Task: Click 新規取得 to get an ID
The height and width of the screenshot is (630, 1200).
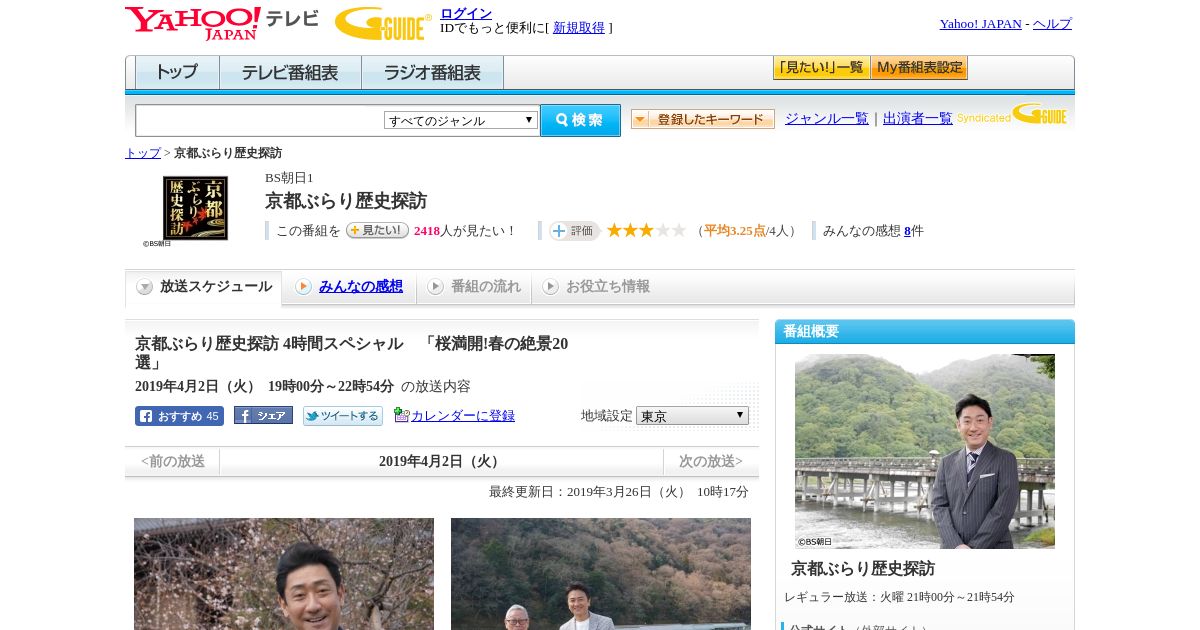Action: [x=579, y=28]
